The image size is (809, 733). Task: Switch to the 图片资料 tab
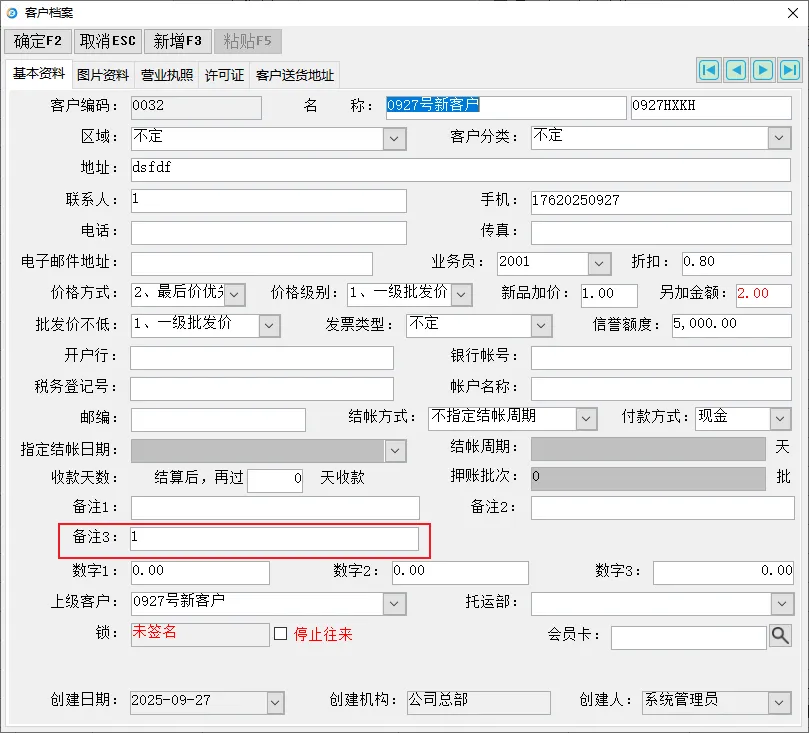click(x=103, y=75)
